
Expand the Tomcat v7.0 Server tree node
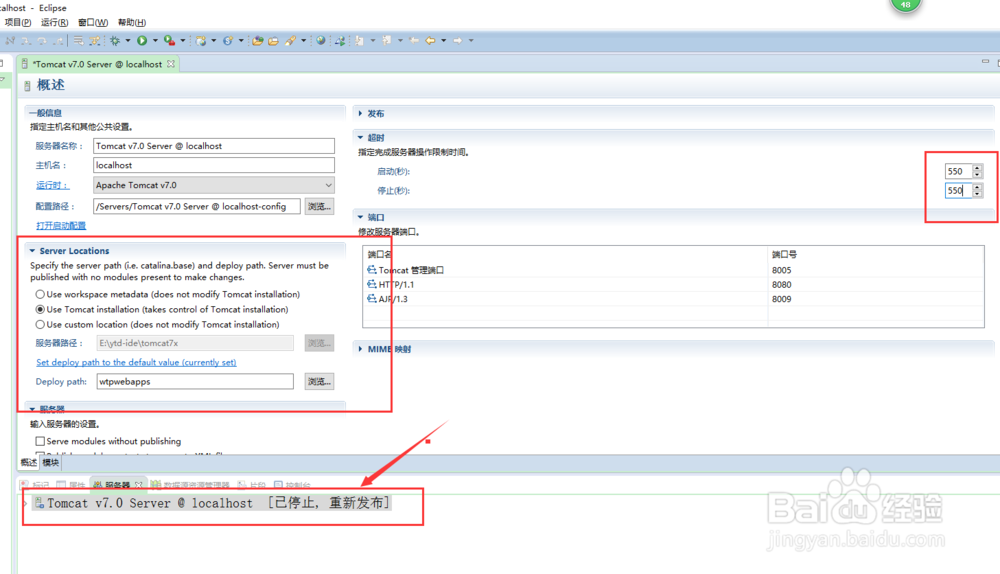click(x=25, y=504)
